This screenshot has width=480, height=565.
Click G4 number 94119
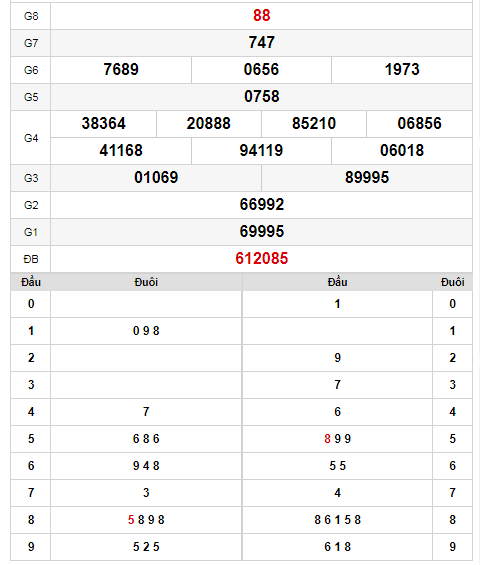pos(261,151)
